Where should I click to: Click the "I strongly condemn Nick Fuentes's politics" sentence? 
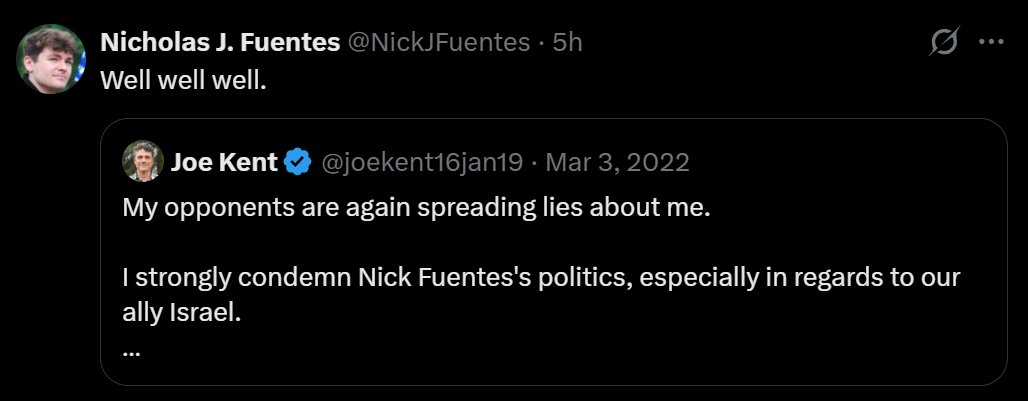[540, 277]
